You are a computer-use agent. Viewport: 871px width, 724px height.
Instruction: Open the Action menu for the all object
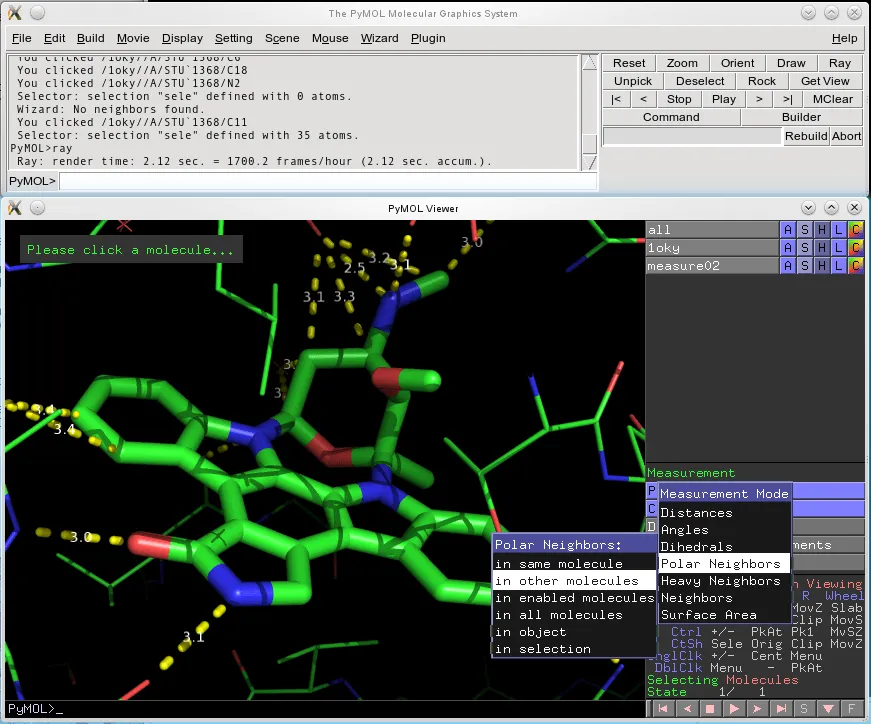pyautogui.click(x=787, y=229)
